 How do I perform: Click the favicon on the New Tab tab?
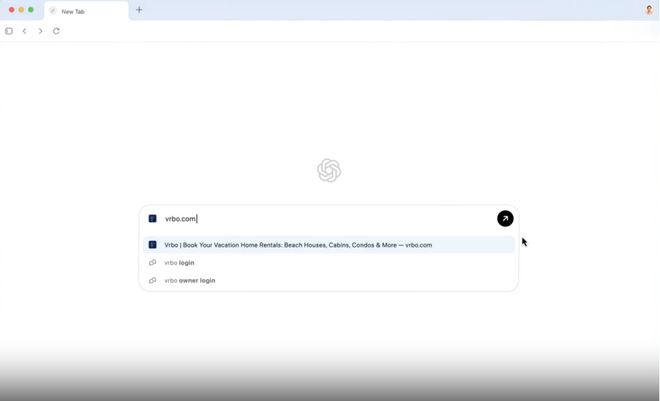point(53,11)
